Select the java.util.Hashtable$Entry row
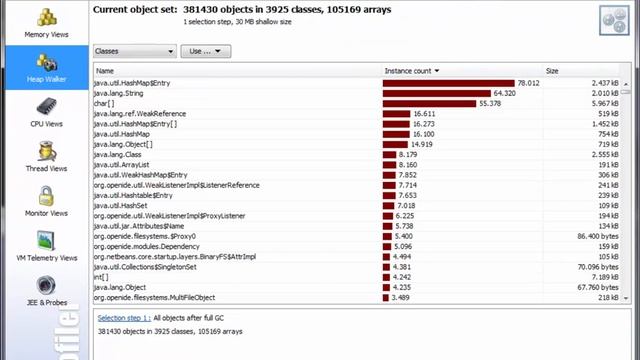This screenshot has height=360, width=640. [357, 196]
